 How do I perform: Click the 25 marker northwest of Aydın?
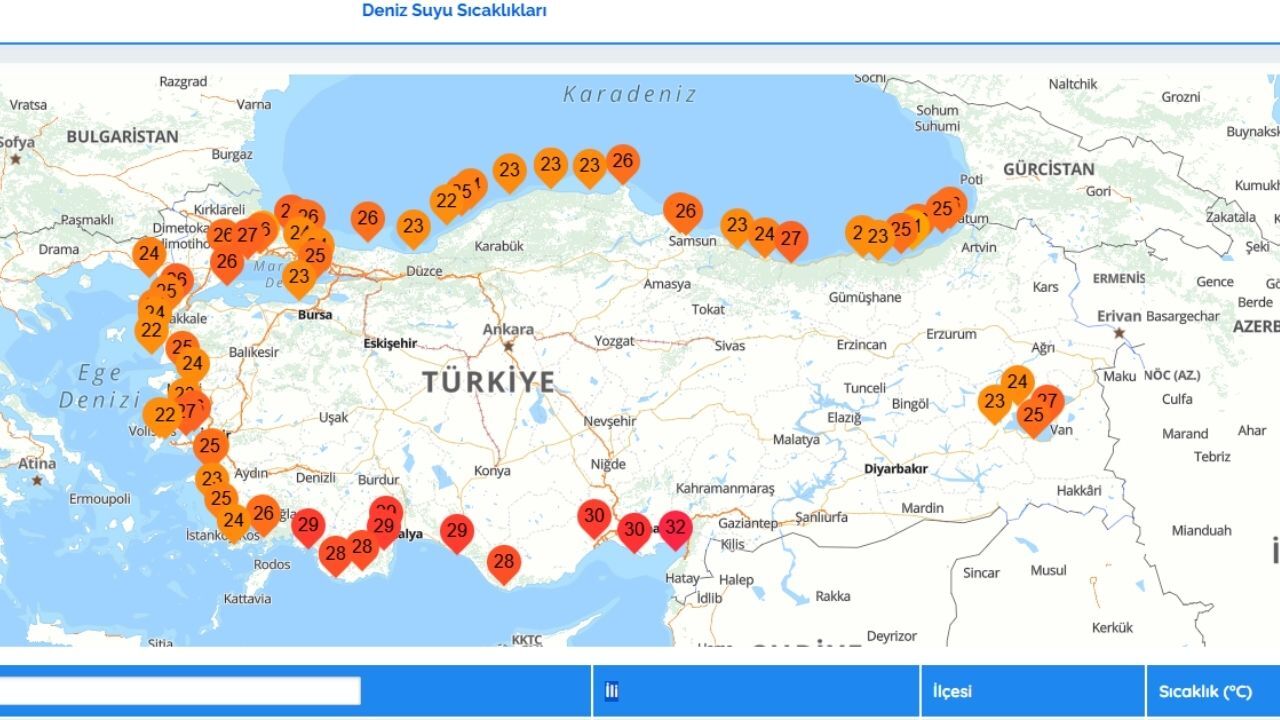pos(211,447)
